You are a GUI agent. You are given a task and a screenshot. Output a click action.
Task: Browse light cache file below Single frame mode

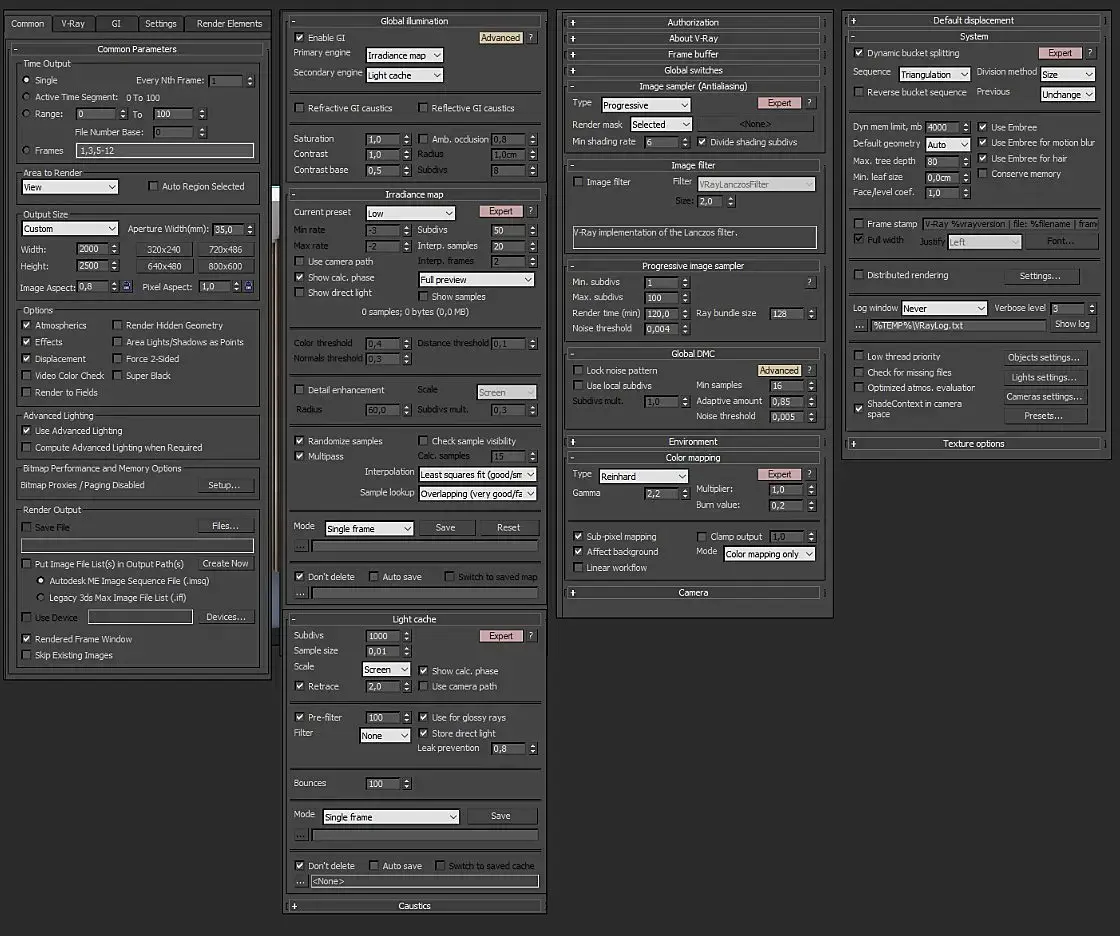tap(301, 835)
